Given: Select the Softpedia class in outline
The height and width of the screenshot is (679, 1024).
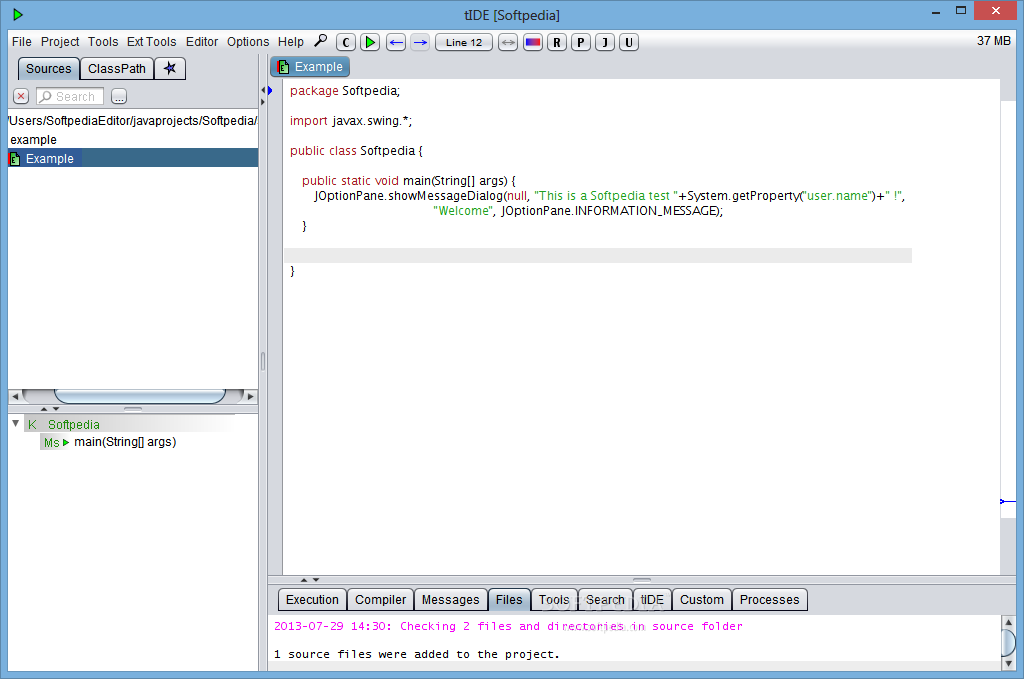Looking at the screenshot, I should pos(74,424).
